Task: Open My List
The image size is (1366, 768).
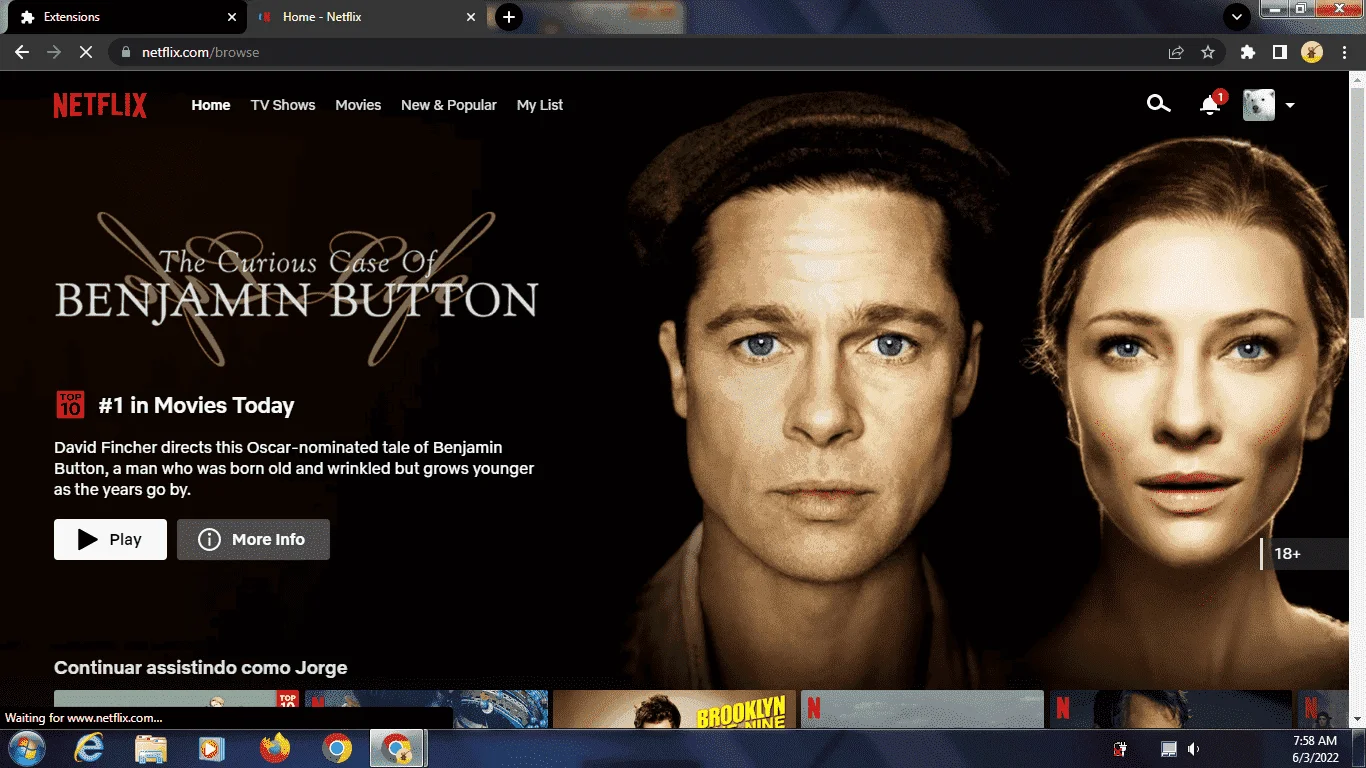Action: tap(540, 105)
